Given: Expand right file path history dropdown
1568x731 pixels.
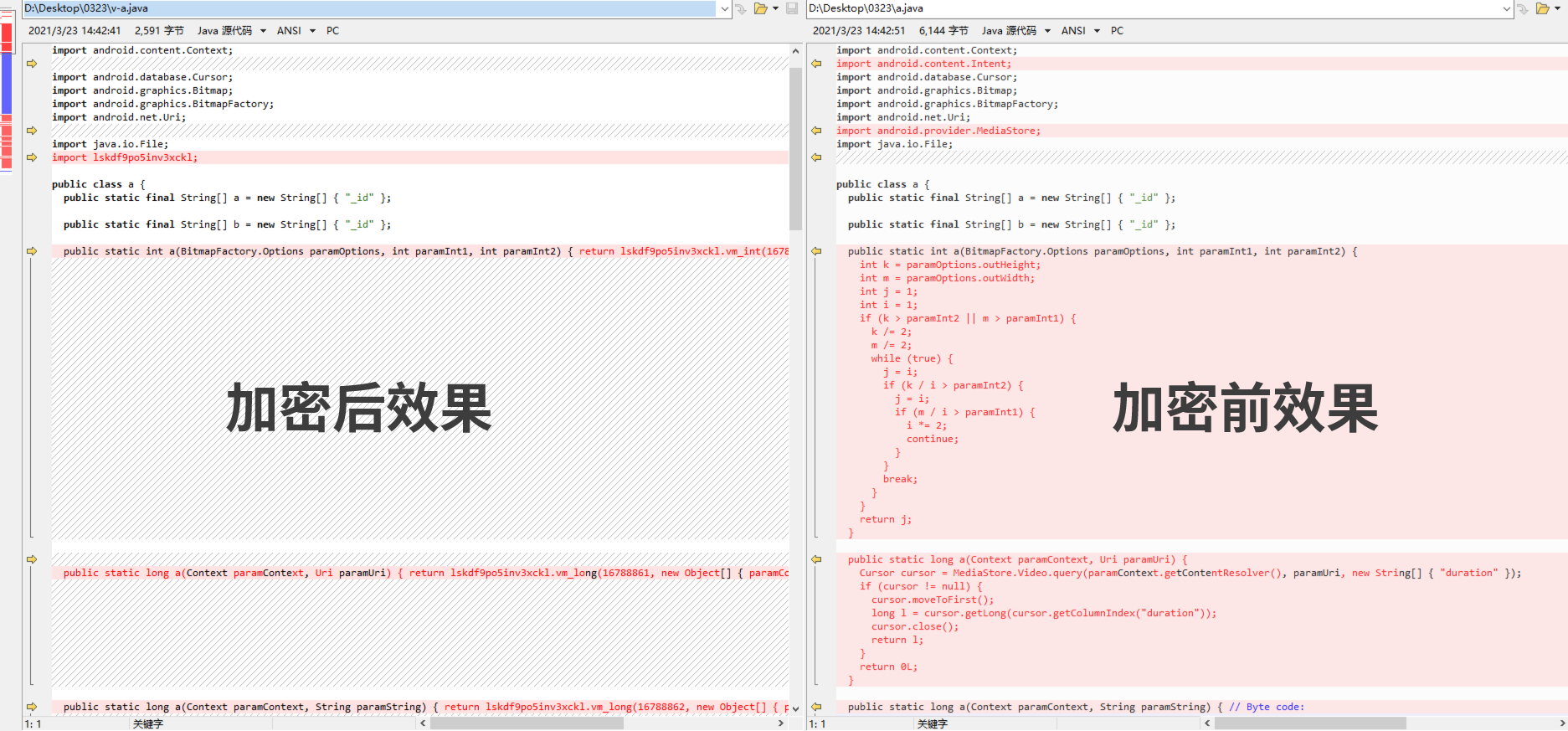Looking at the screenshot, I should pos(1507,8).
